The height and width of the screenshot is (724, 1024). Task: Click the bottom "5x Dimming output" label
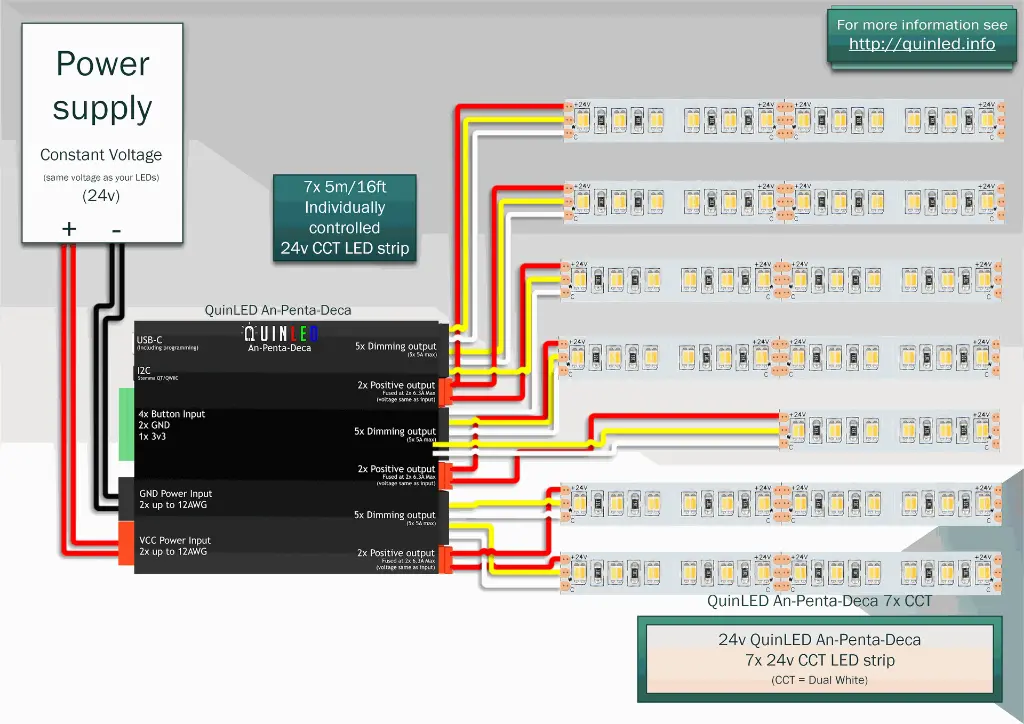point(395,514)
